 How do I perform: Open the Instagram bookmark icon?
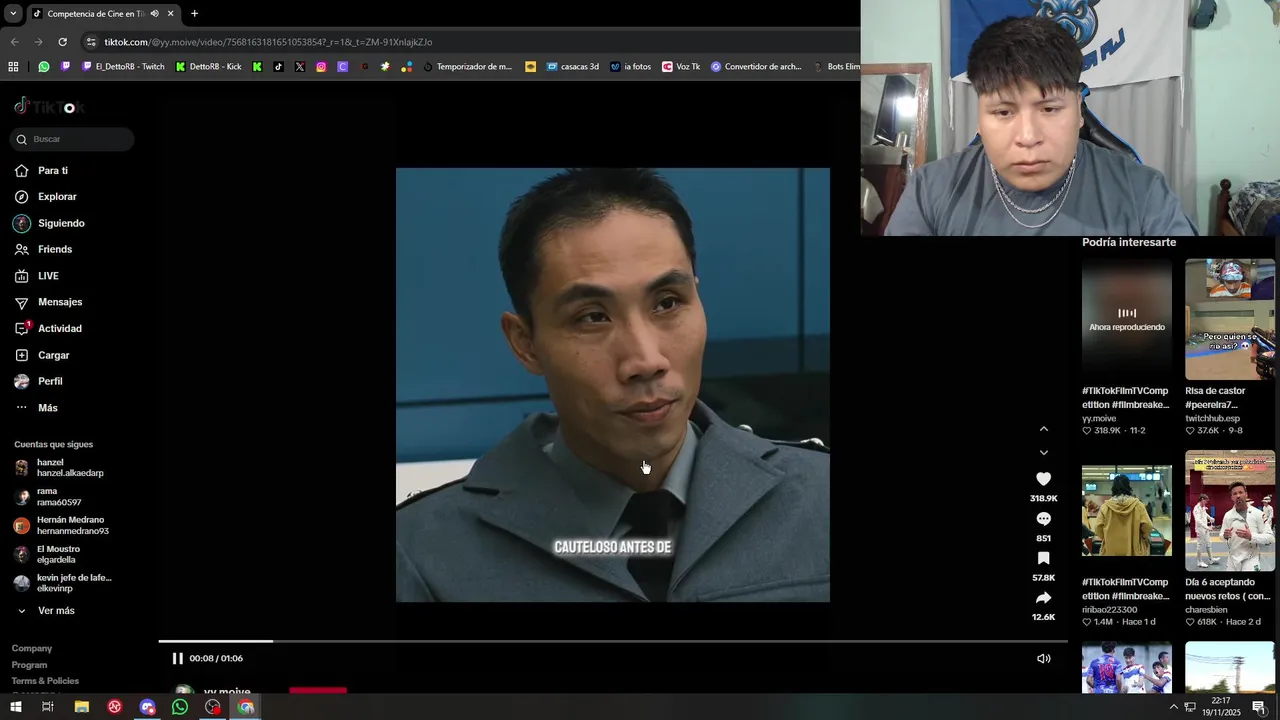coord(321,67)
